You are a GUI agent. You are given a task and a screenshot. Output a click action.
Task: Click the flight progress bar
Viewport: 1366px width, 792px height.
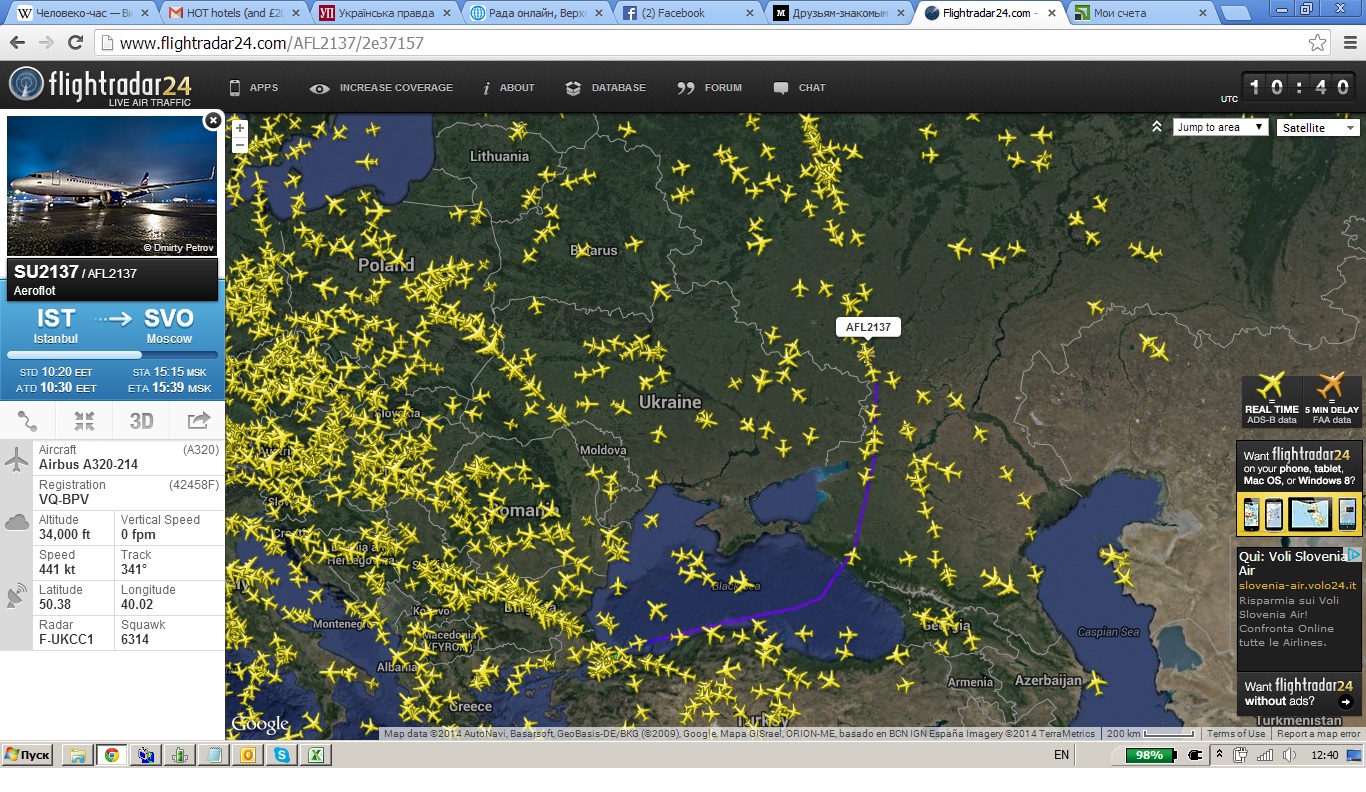112,355
